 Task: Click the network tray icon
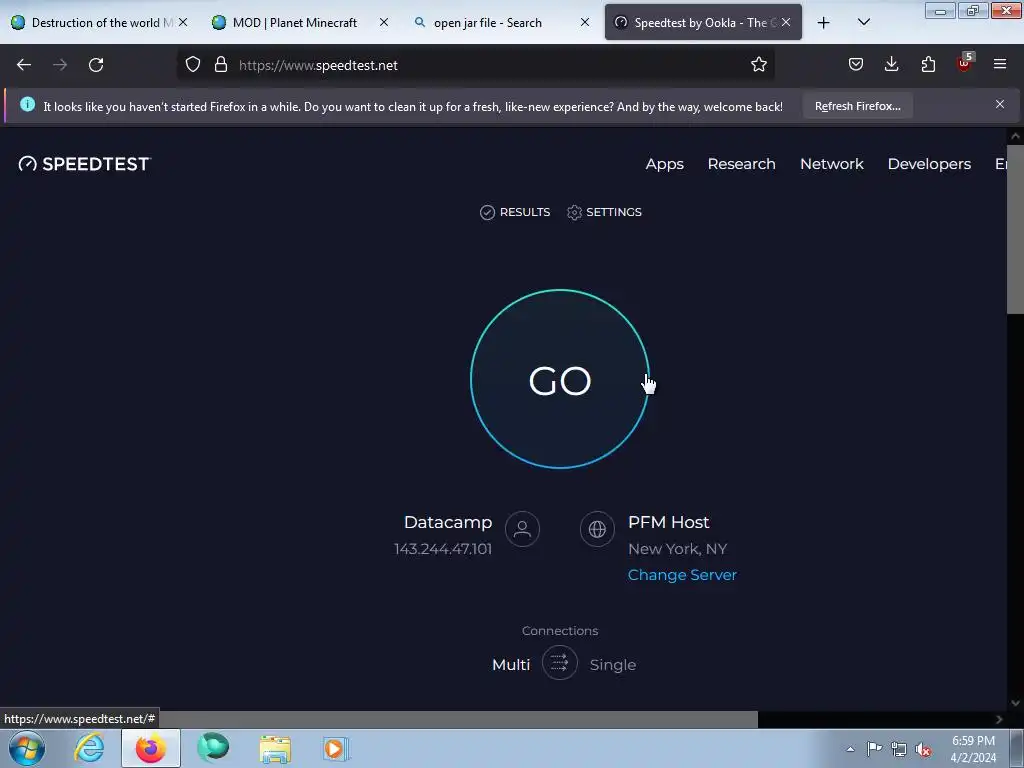[x=899, y=749]
